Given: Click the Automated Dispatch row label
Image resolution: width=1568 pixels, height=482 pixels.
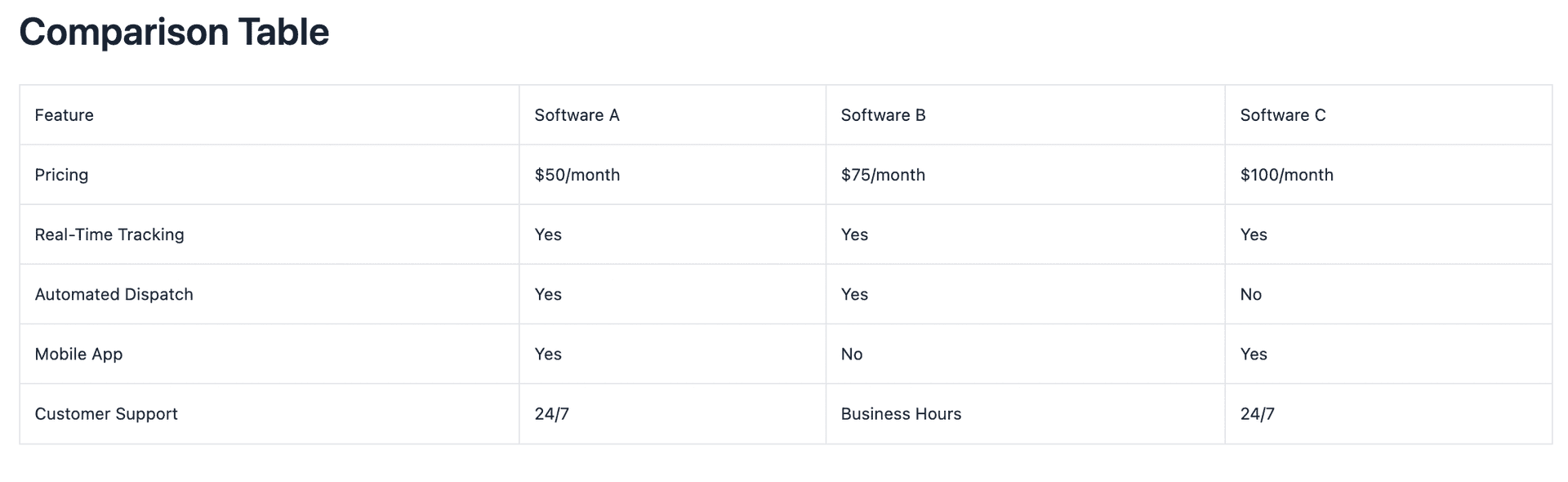Looking at the screenshot, I should coord(269,294).
